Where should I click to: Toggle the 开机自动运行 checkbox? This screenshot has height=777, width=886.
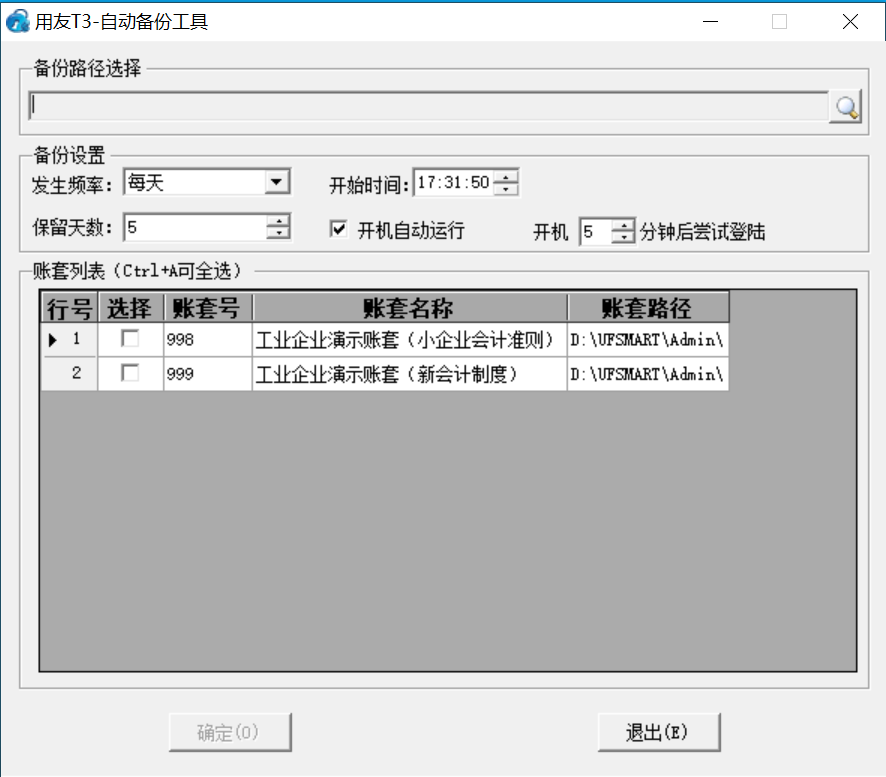[x=339, y=230]
